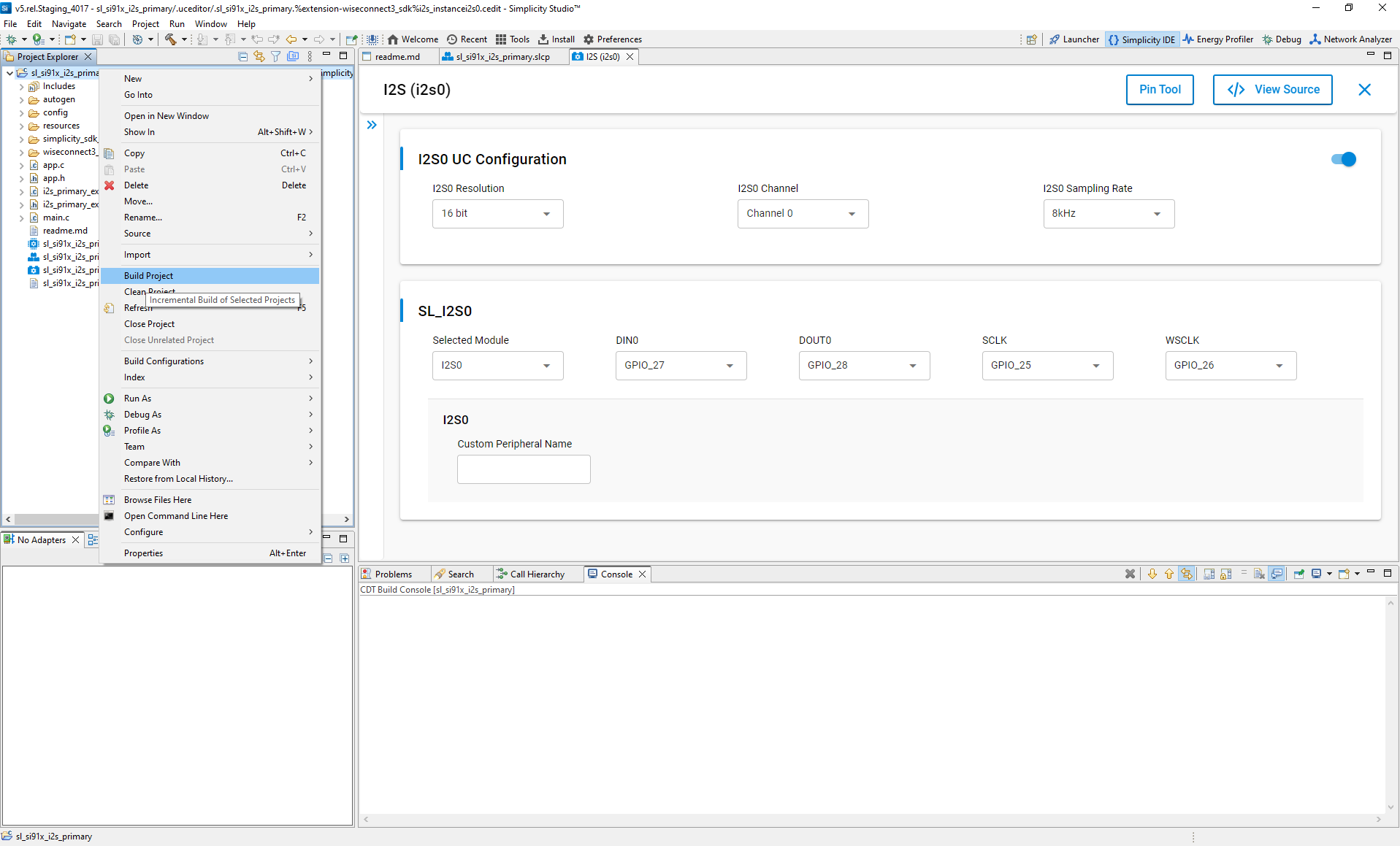Switch to the Problems tab
Viewport: 1400px width, 846px height.
click(x=393, y=574)
